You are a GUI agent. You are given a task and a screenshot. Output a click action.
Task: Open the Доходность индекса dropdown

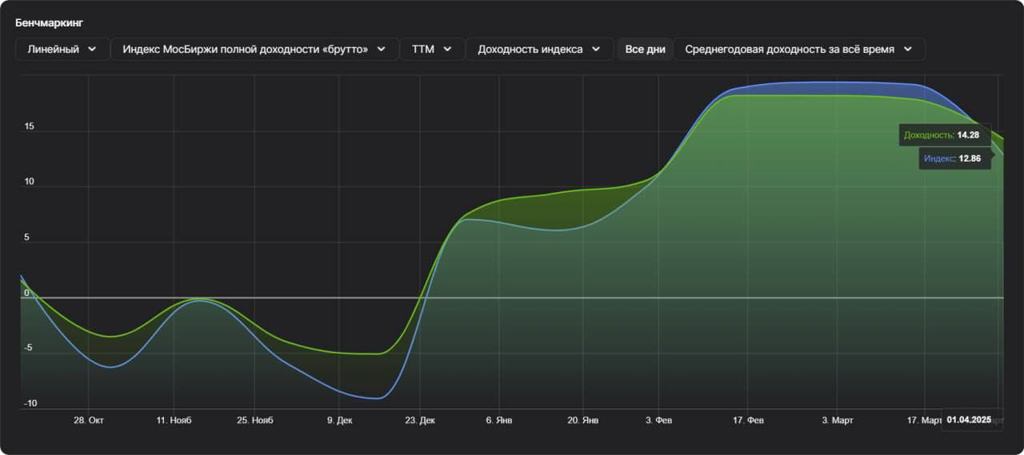[539, 49]
